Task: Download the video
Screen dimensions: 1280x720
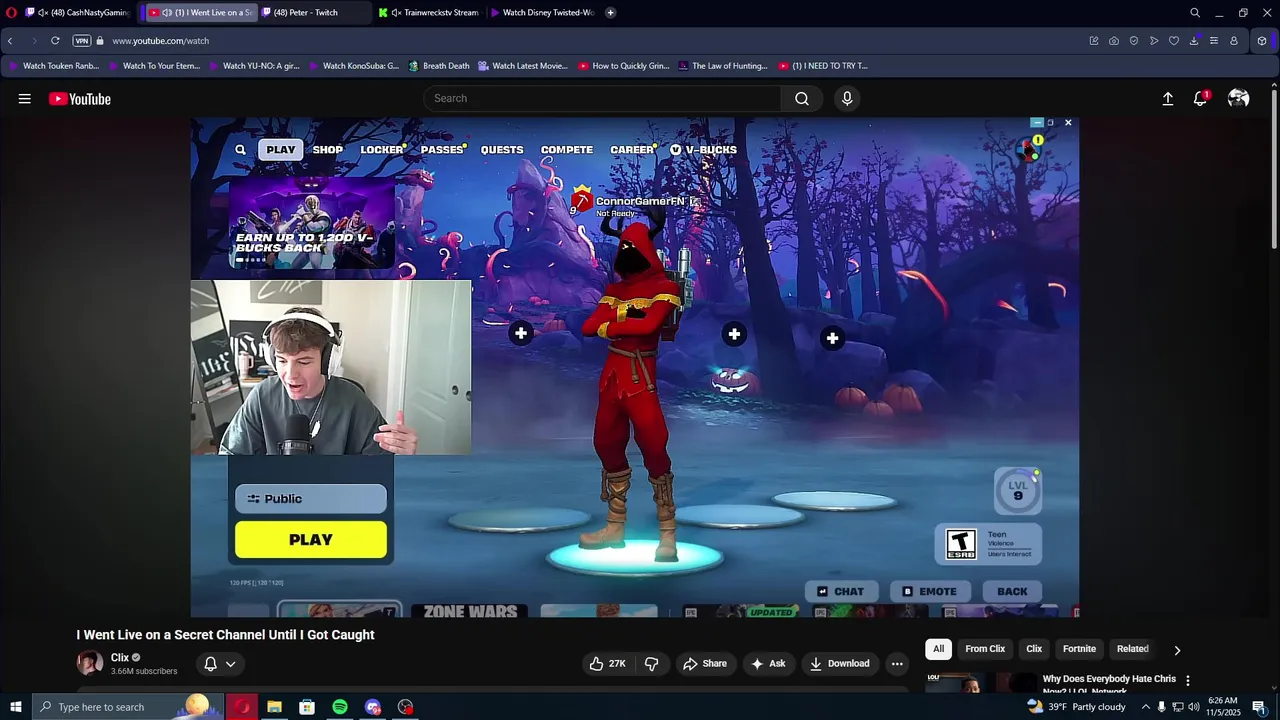Action: (839, 663)
